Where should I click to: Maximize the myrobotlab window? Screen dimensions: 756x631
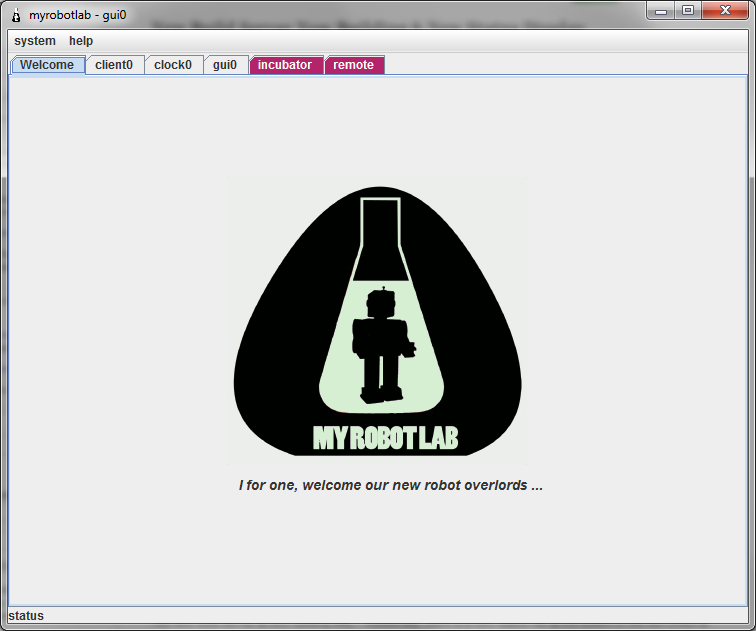[688, 11]
